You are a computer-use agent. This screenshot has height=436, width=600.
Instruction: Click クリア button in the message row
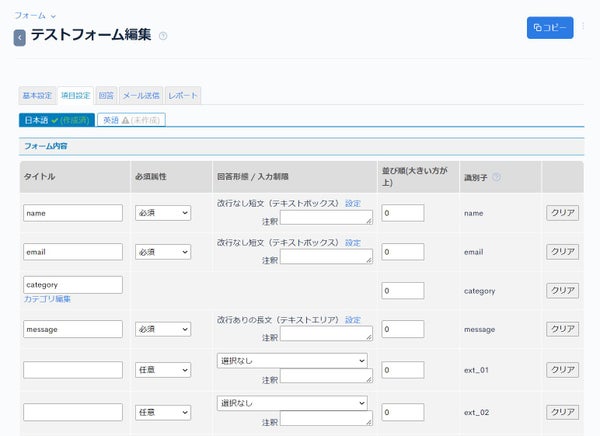coord(562,329)
